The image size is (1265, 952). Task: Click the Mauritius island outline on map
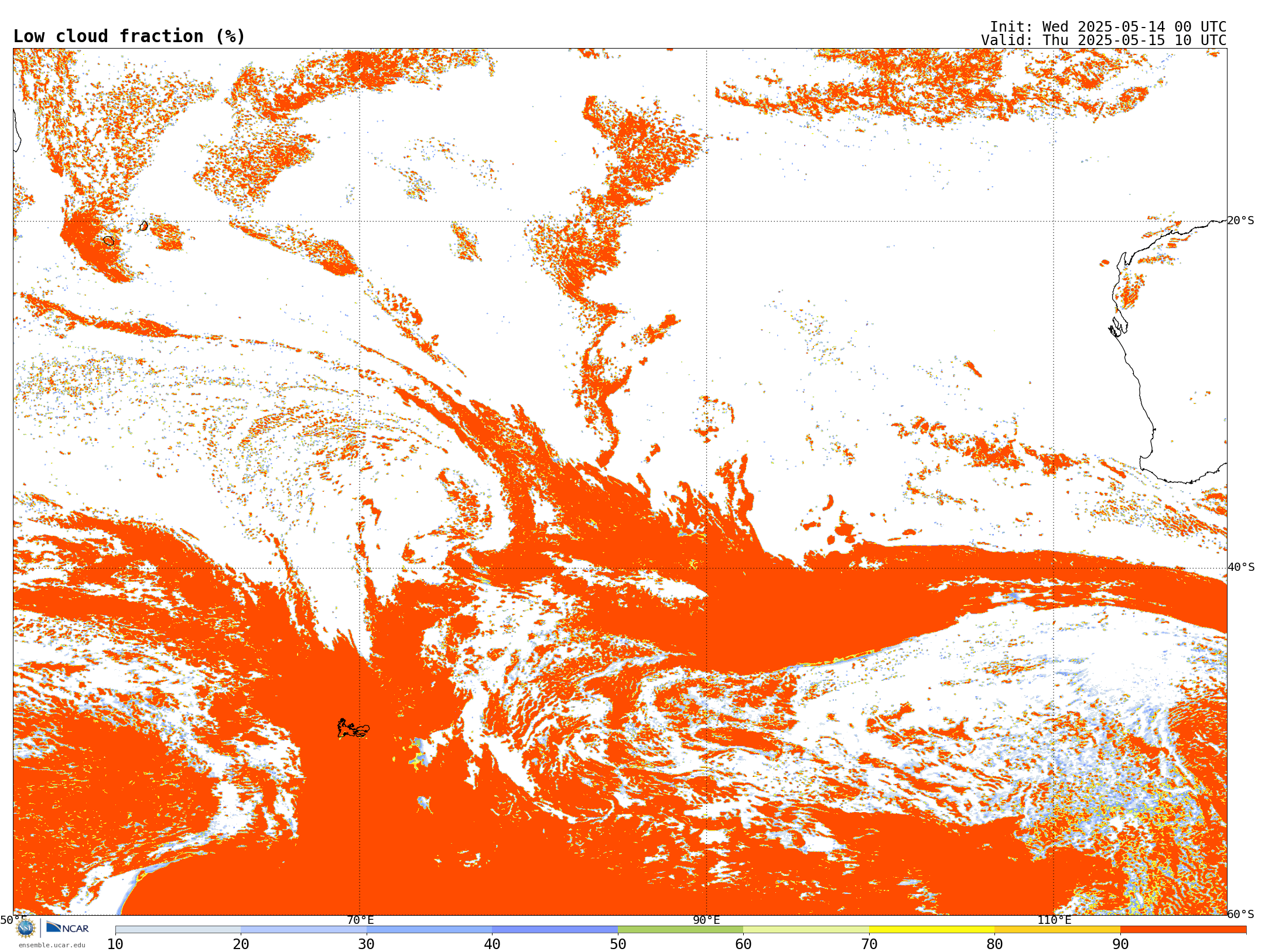(x=144, y=225)
